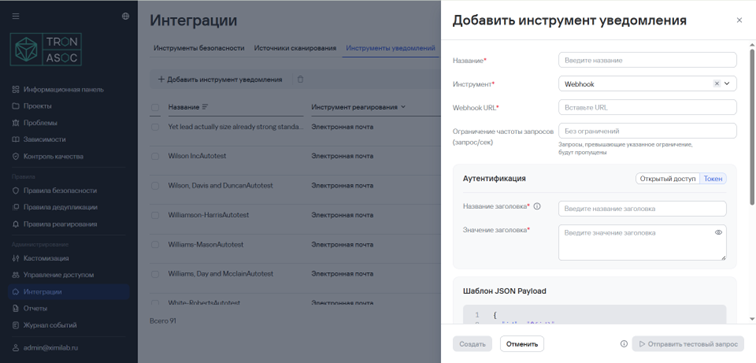This screenshot has height=363, width=756.
Task: Open Правила дедупликации in the sidebar
Action: 60,207
